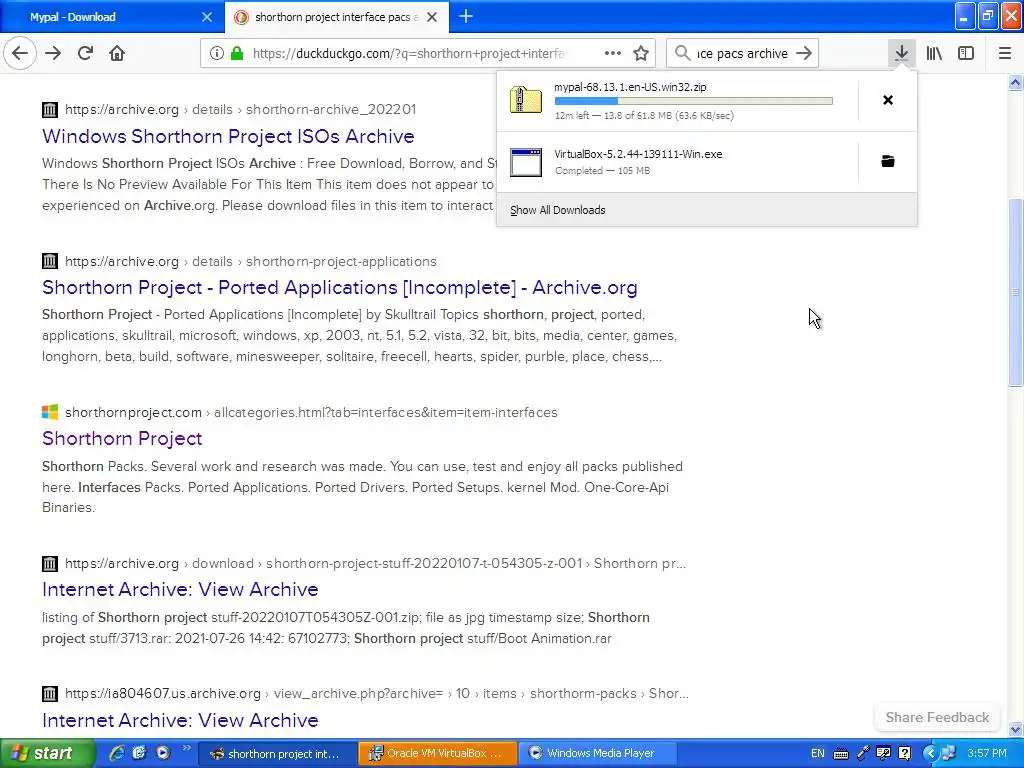
Task: Open the ia804607 Internet Archive View Archive result
Action: pyautogui.click(x=180, y=720)
